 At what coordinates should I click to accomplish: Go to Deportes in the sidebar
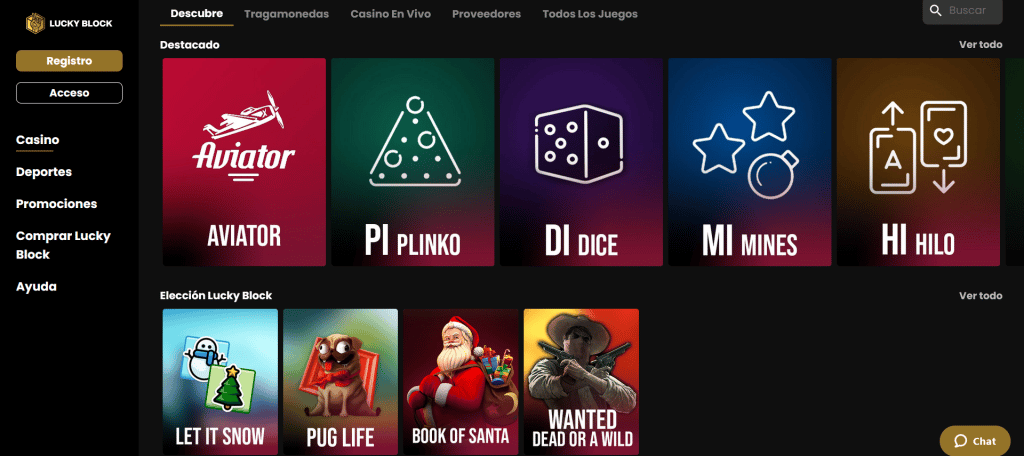(x=44, y=172)
